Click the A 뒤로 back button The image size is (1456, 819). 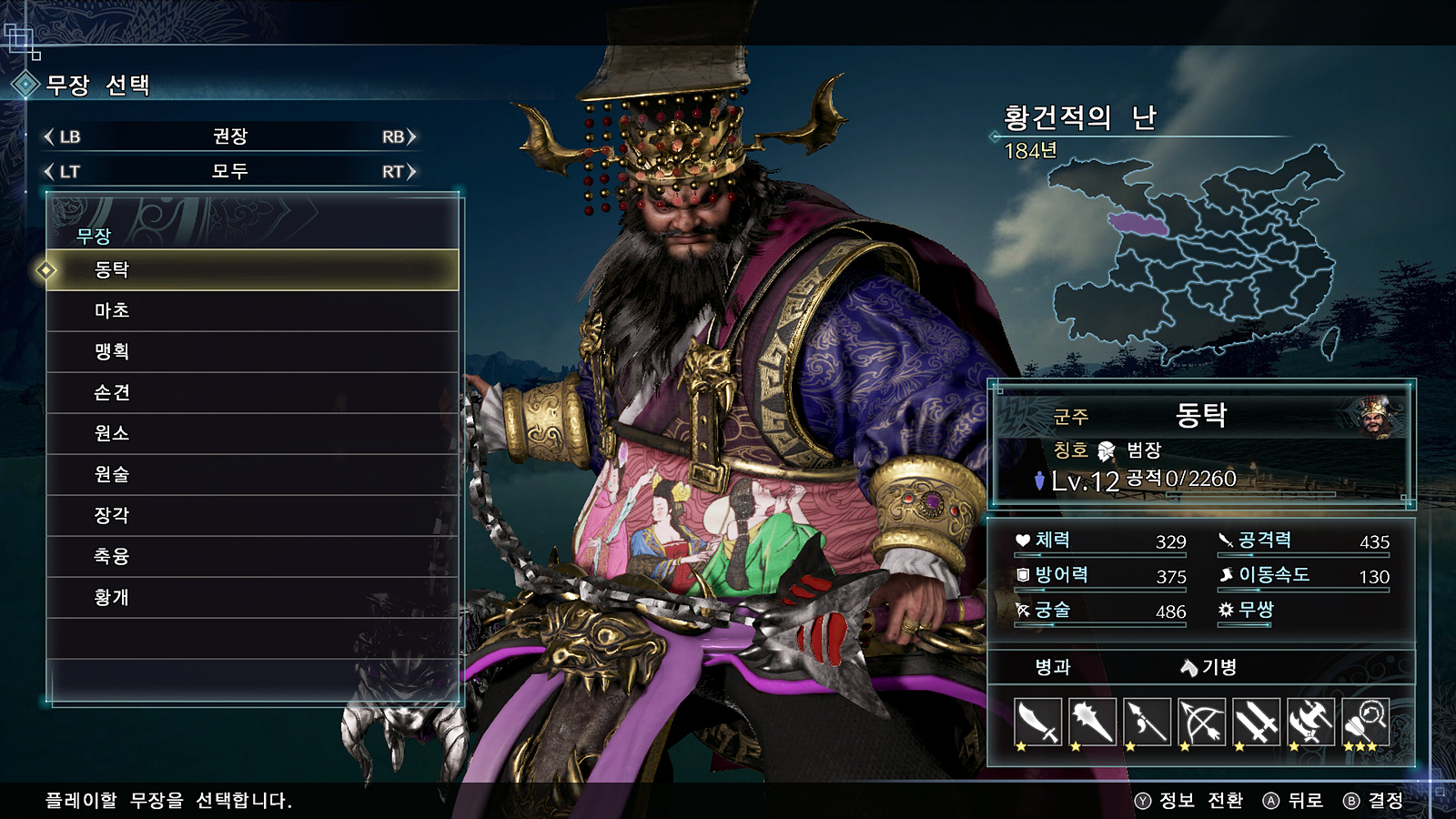[1293, 801]
